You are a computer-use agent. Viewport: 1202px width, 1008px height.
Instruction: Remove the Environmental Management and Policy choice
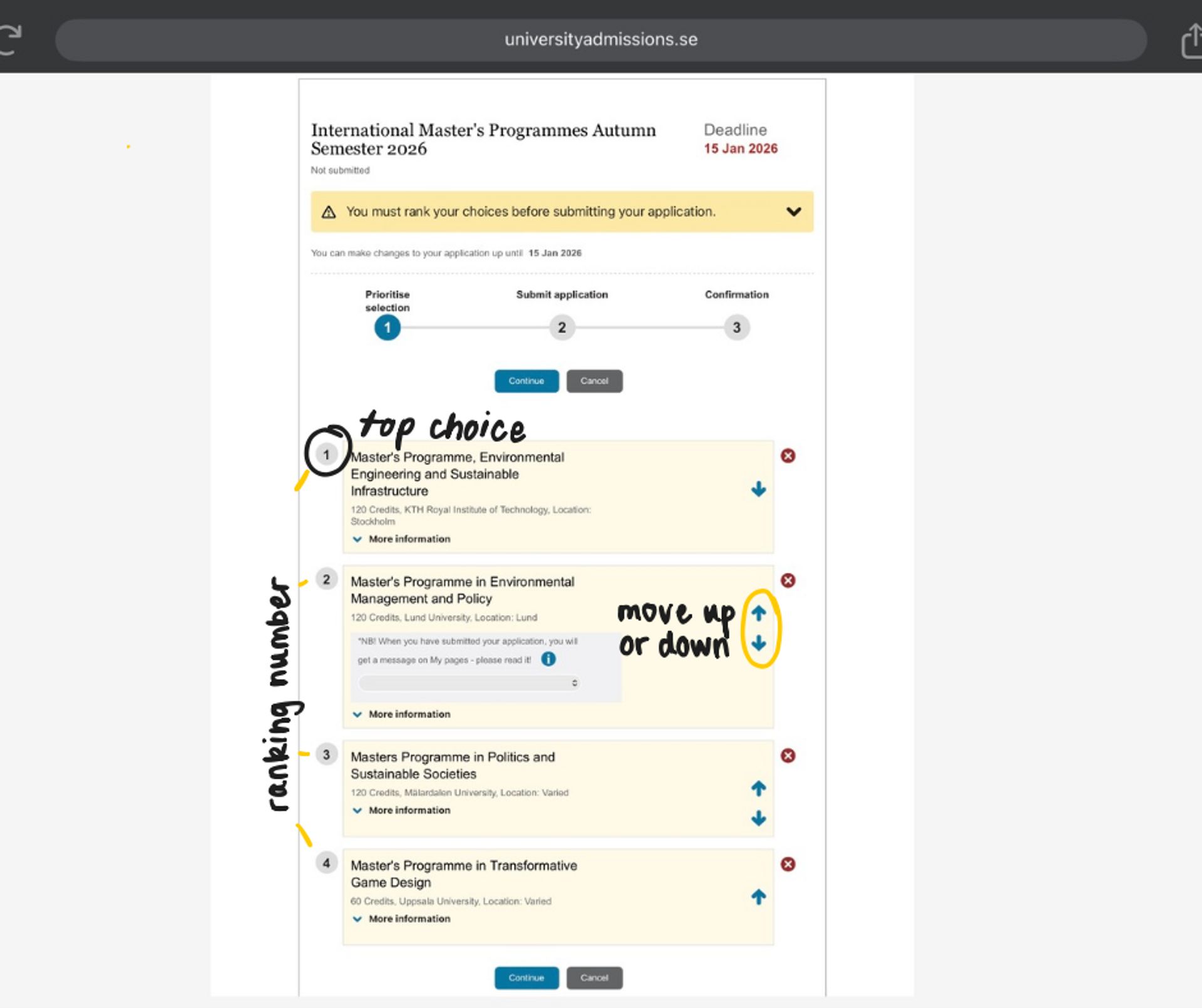point(788,580)
